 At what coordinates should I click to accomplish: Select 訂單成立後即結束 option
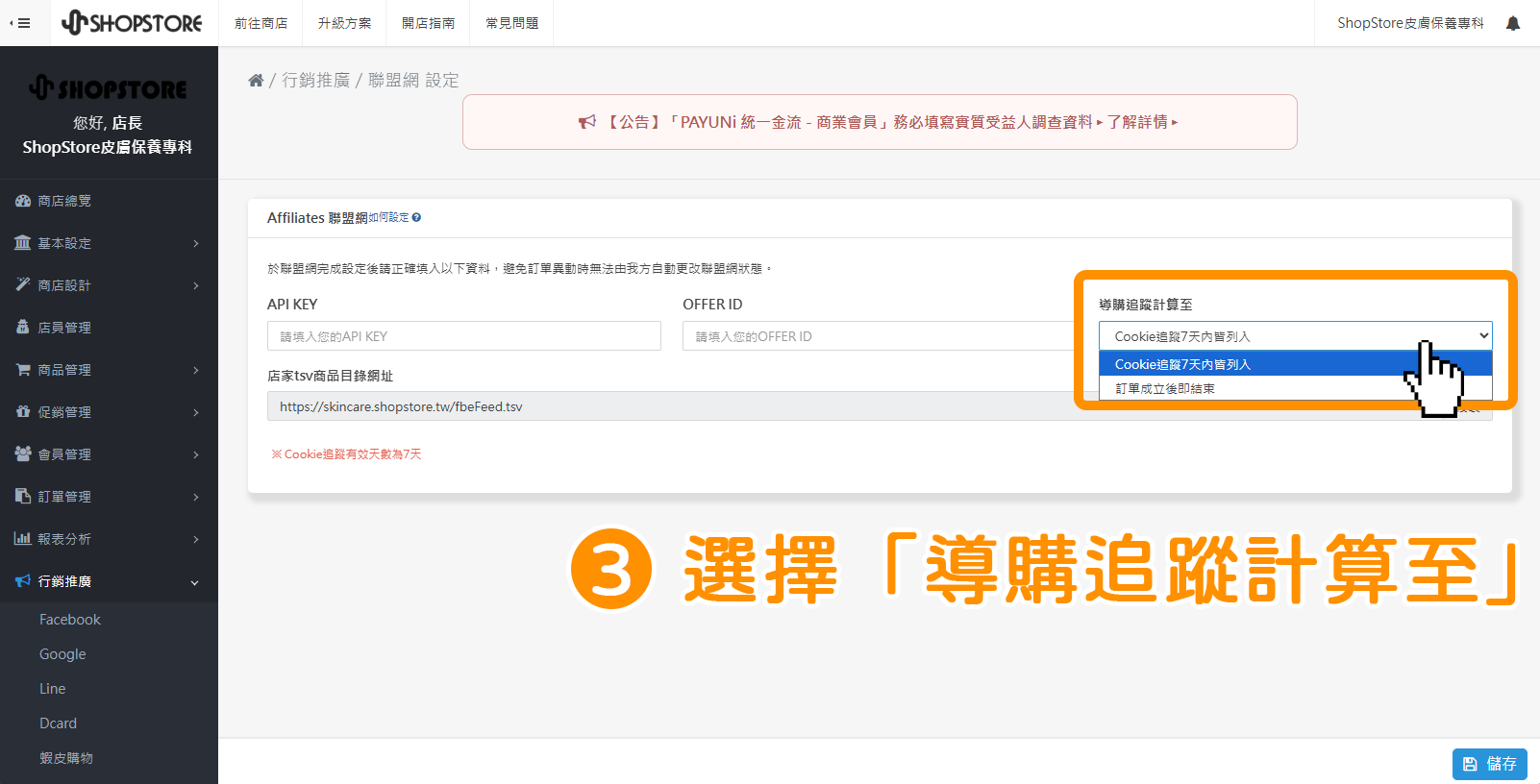[1165, 389]
